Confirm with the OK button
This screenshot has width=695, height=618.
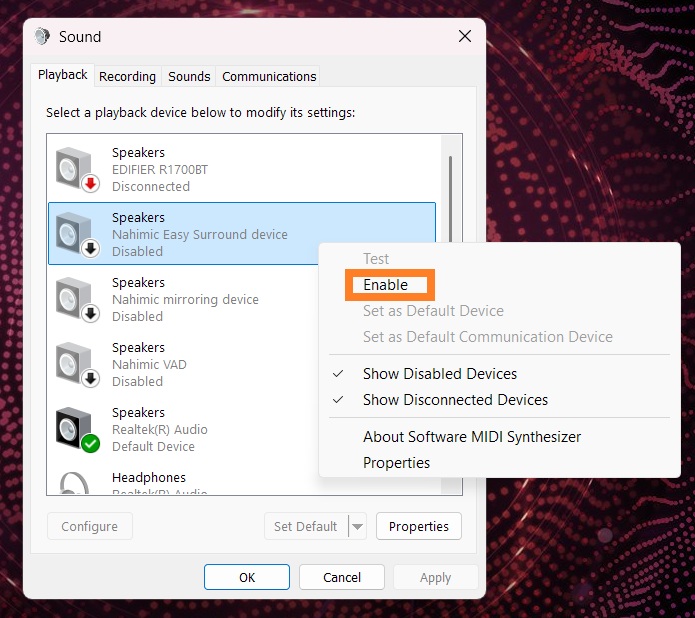247,577
